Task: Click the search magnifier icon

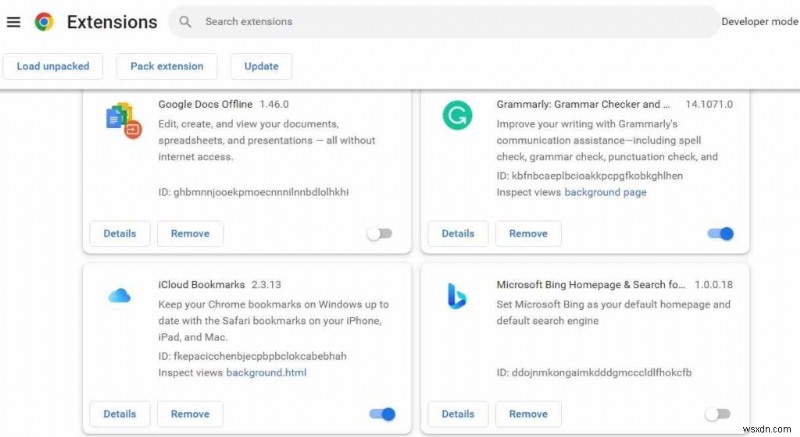Action: click(185, 22)
